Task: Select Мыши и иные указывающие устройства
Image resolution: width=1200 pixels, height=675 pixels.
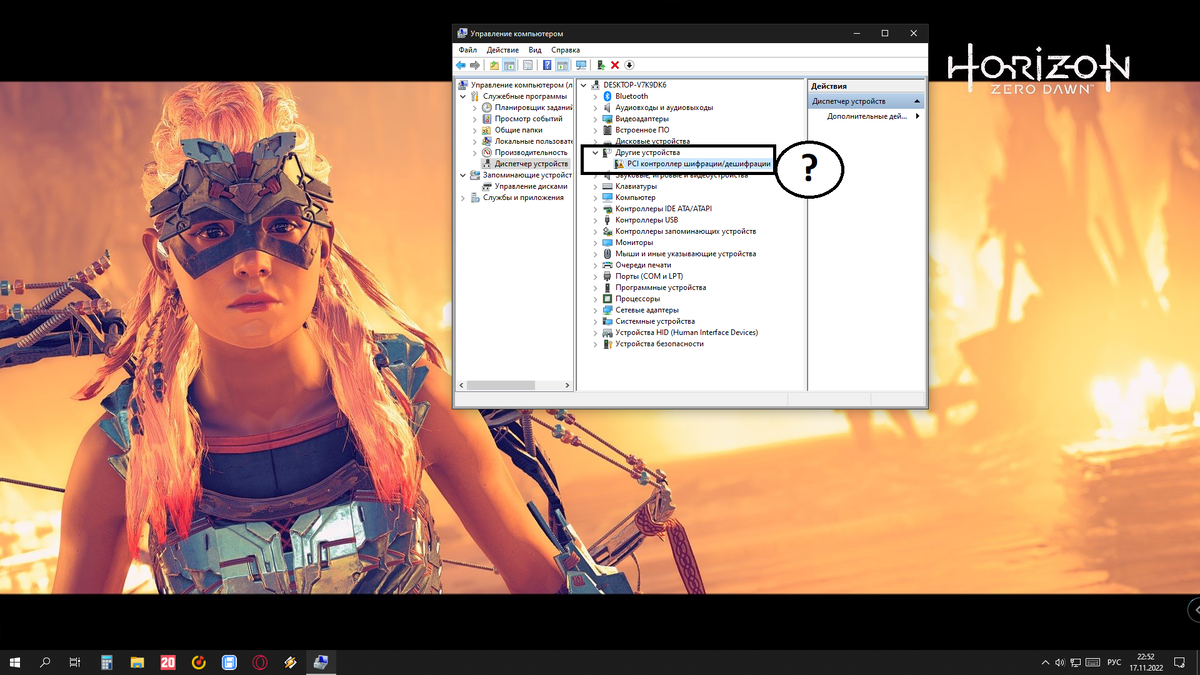Action: [685, 254]
